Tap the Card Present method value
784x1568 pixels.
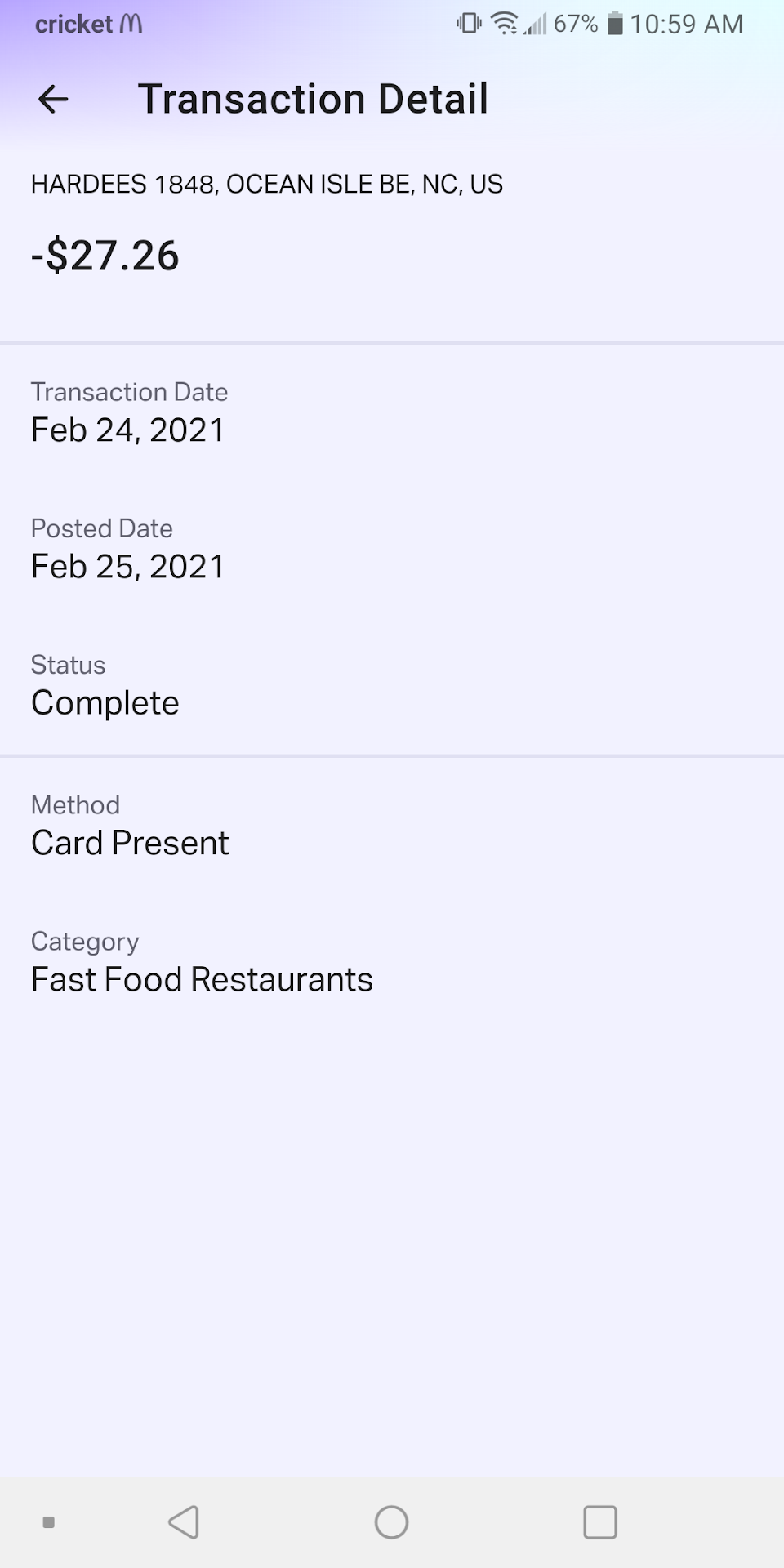tap(130, 843)
